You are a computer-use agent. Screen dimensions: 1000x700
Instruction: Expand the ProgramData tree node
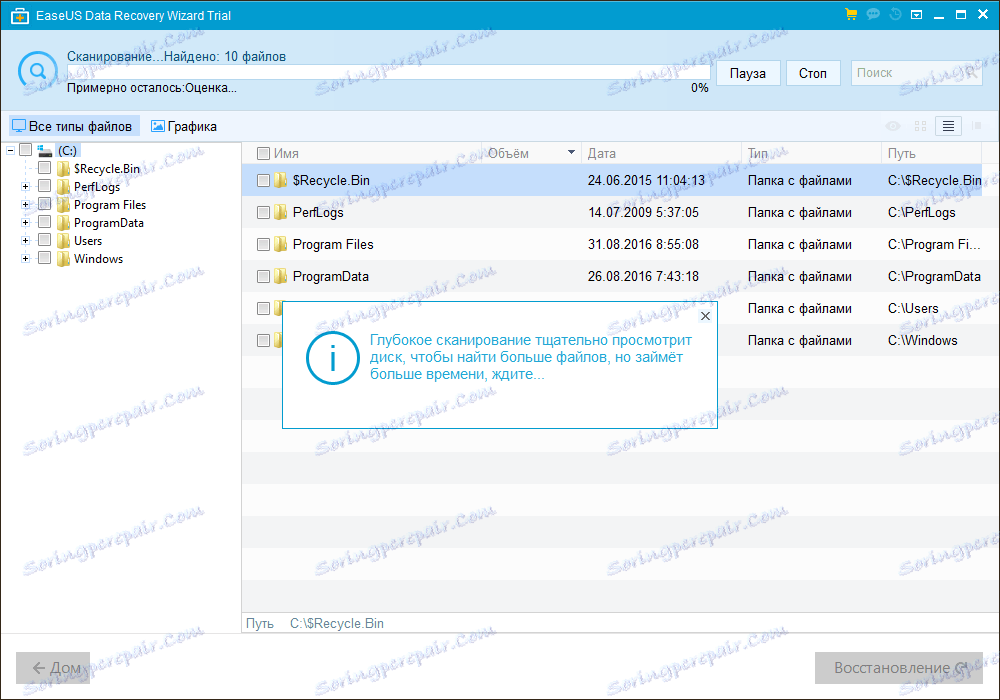[26, 222]
